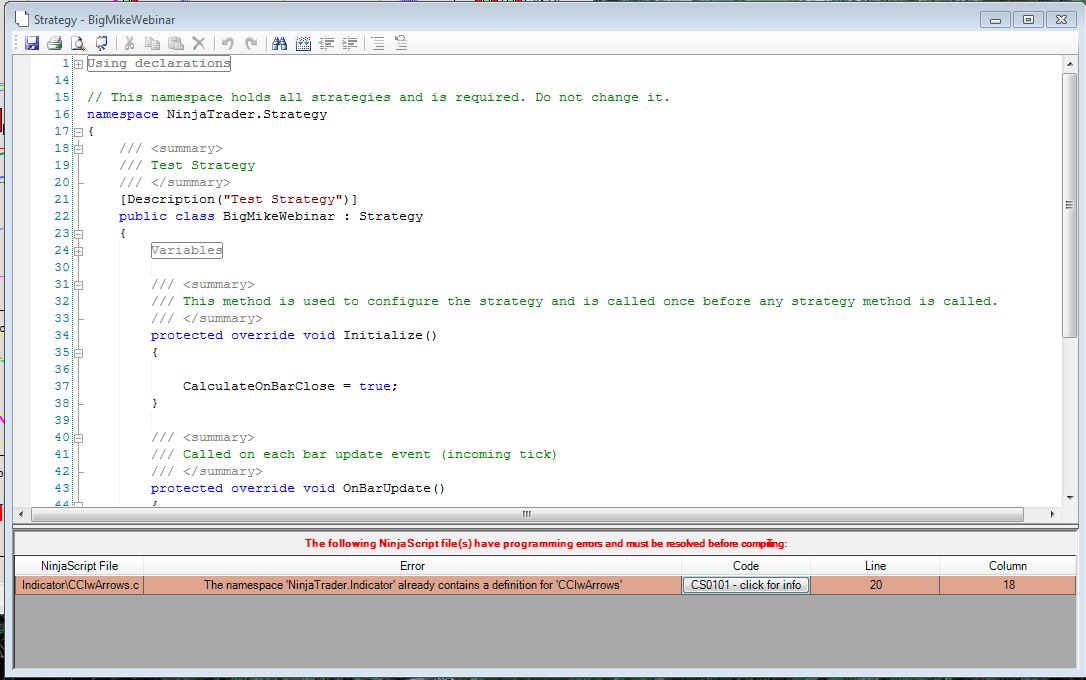The image size is (1086, 680).
Task: Sort errors by the Line column header
Action: coord(875,566)
